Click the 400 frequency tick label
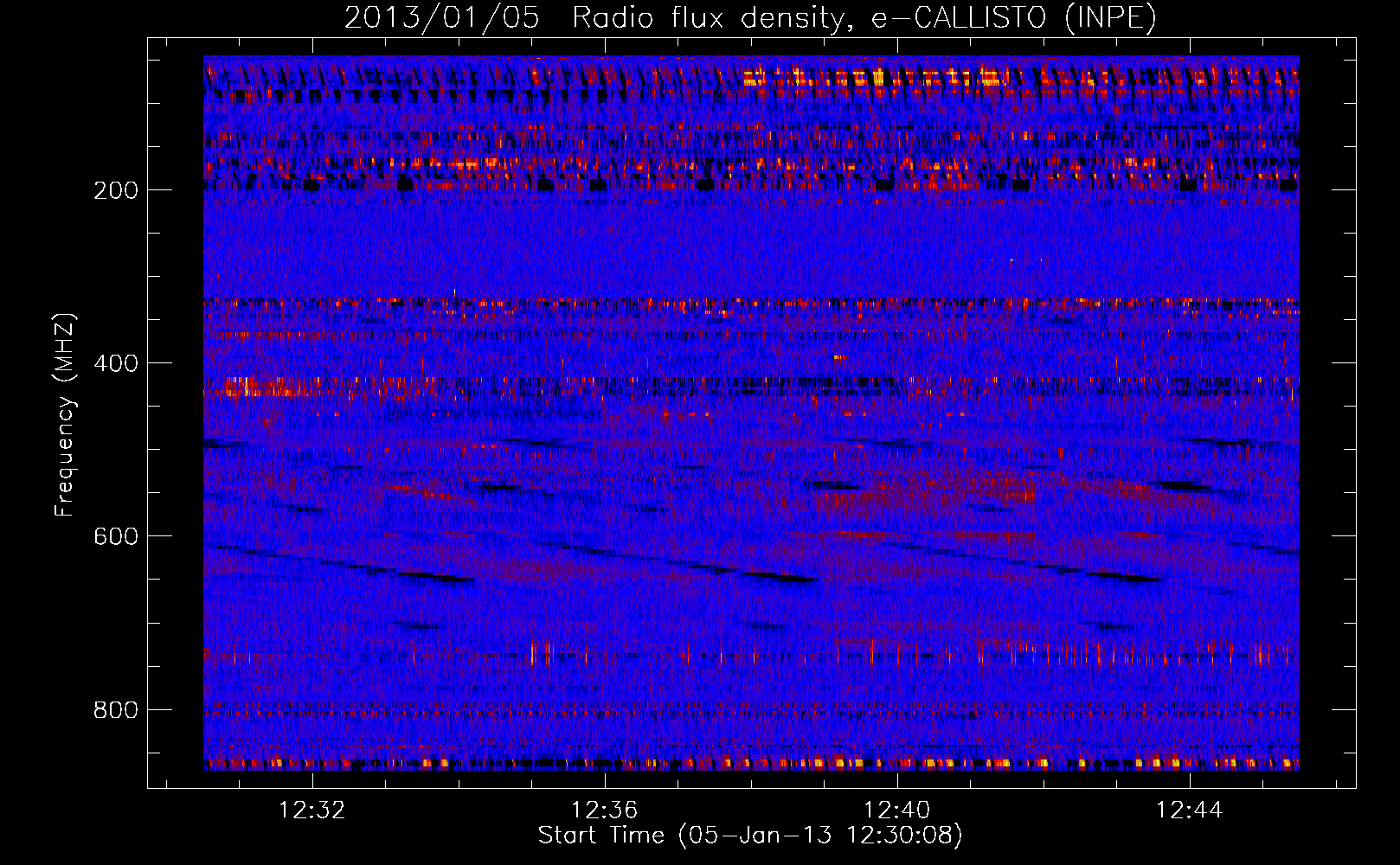This screenshot has height=865, width=1400. coord(115,363)
